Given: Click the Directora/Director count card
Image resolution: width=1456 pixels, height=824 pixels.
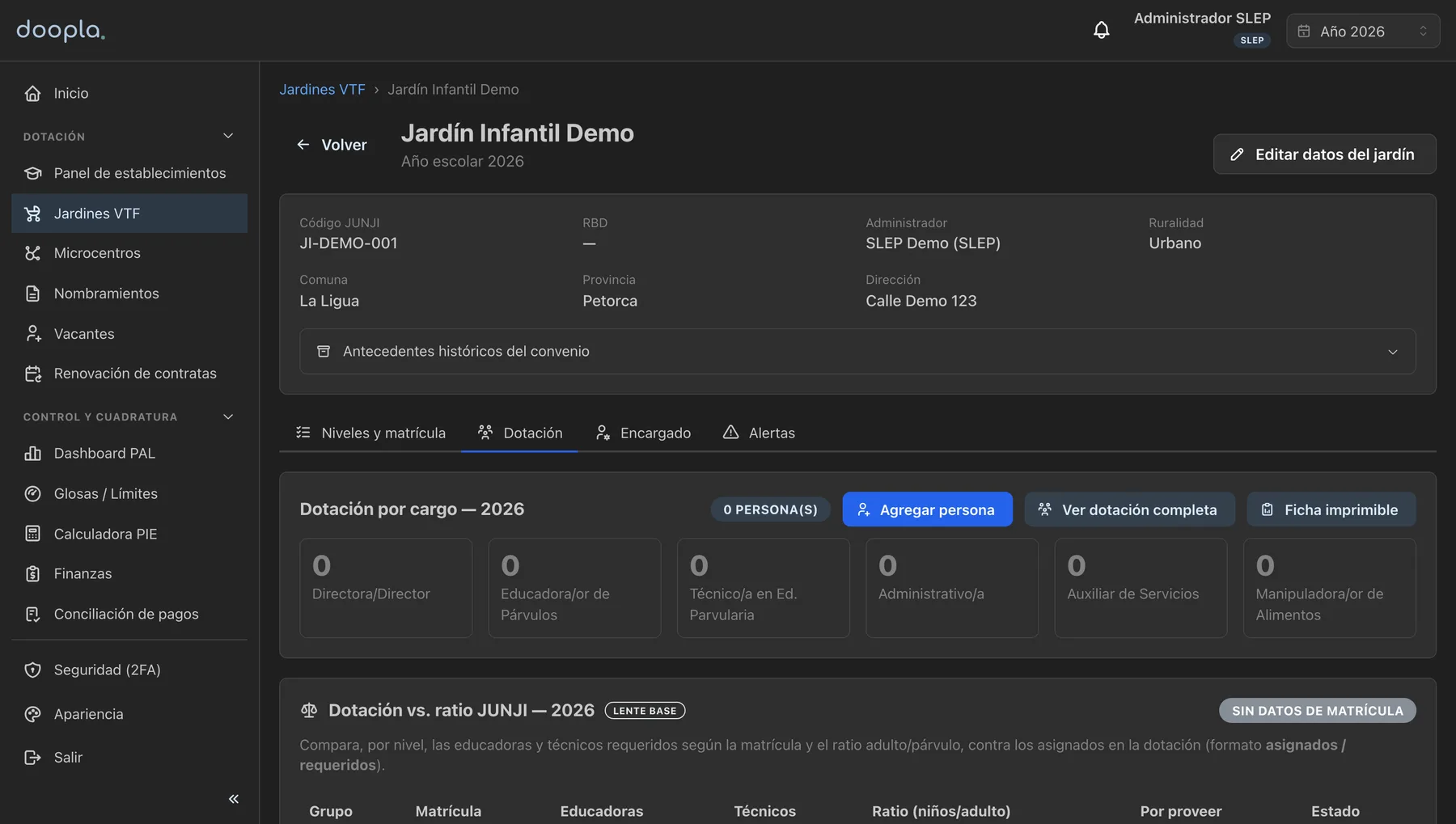Looking at the screenshot, I should pyautogui.click(x=386, y=588).
